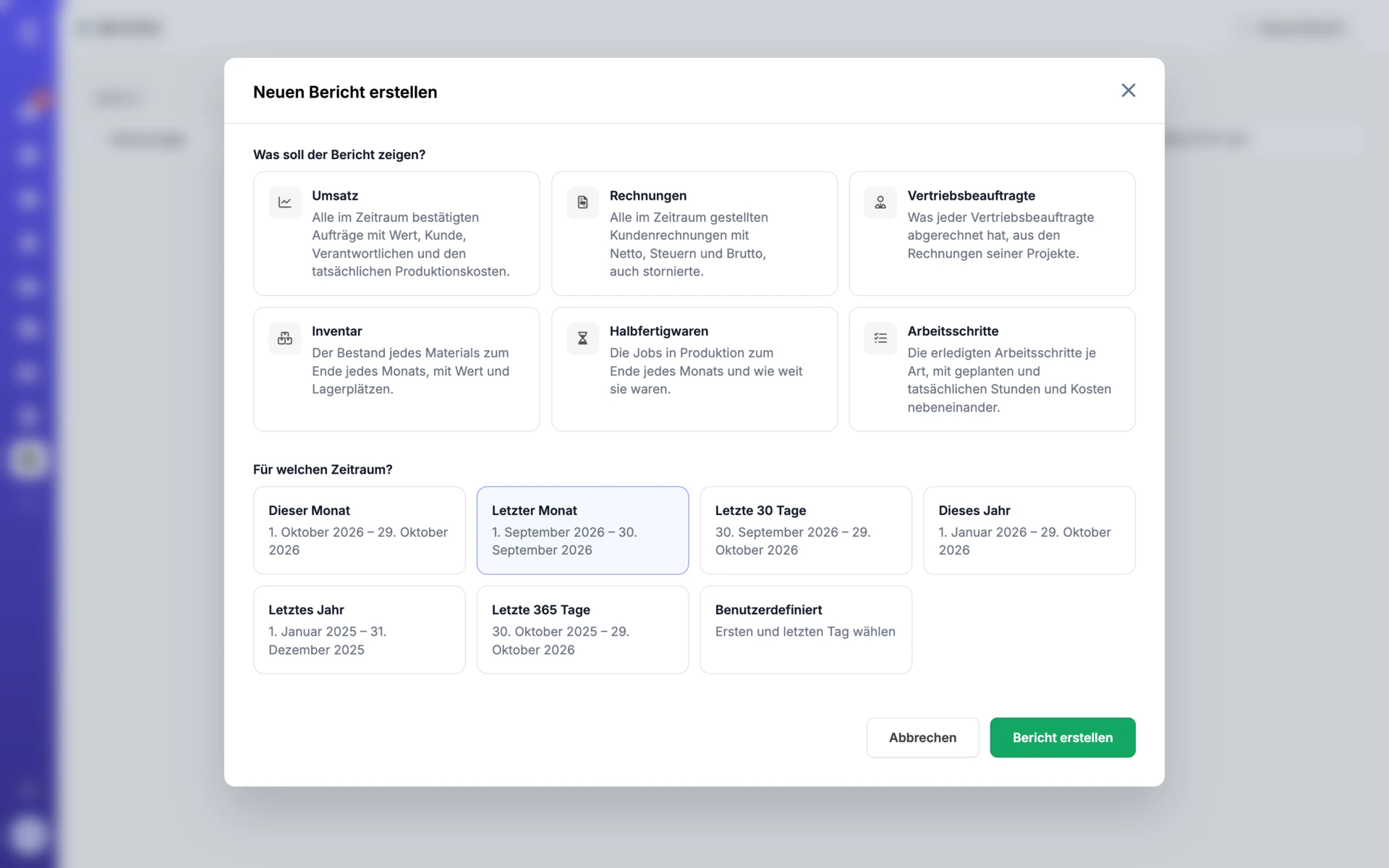This screenshot has height=868, width=1389.
Task: Click the Arbeitsschritte checklist icon
Action: 880,338
